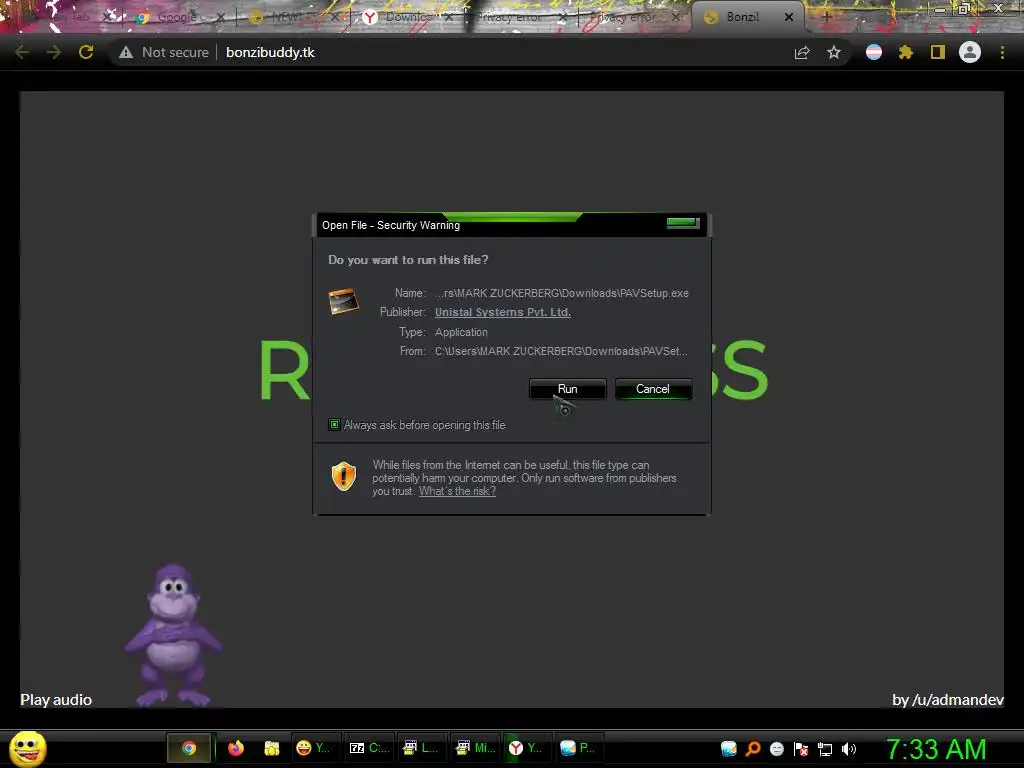Go forward with the browser forward arrow
Image resolution: width=1024 pixels, height=768 pixels.
pos(54,52)
